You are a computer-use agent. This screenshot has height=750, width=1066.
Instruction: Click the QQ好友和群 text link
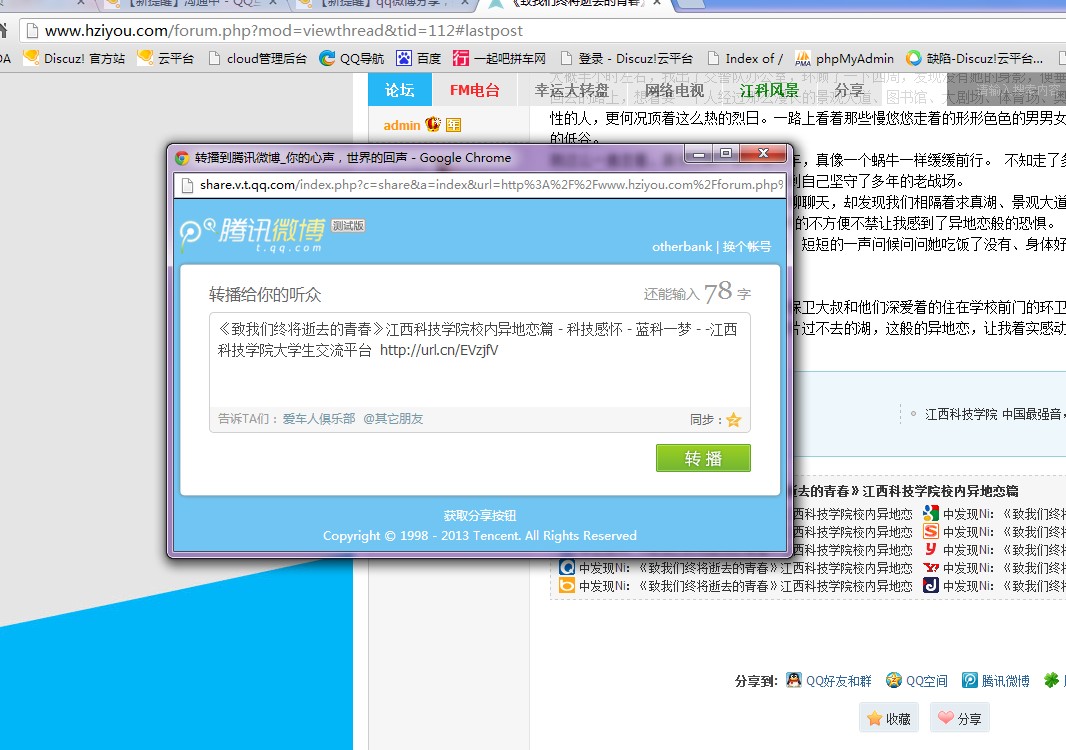click(x=838, y=681)
